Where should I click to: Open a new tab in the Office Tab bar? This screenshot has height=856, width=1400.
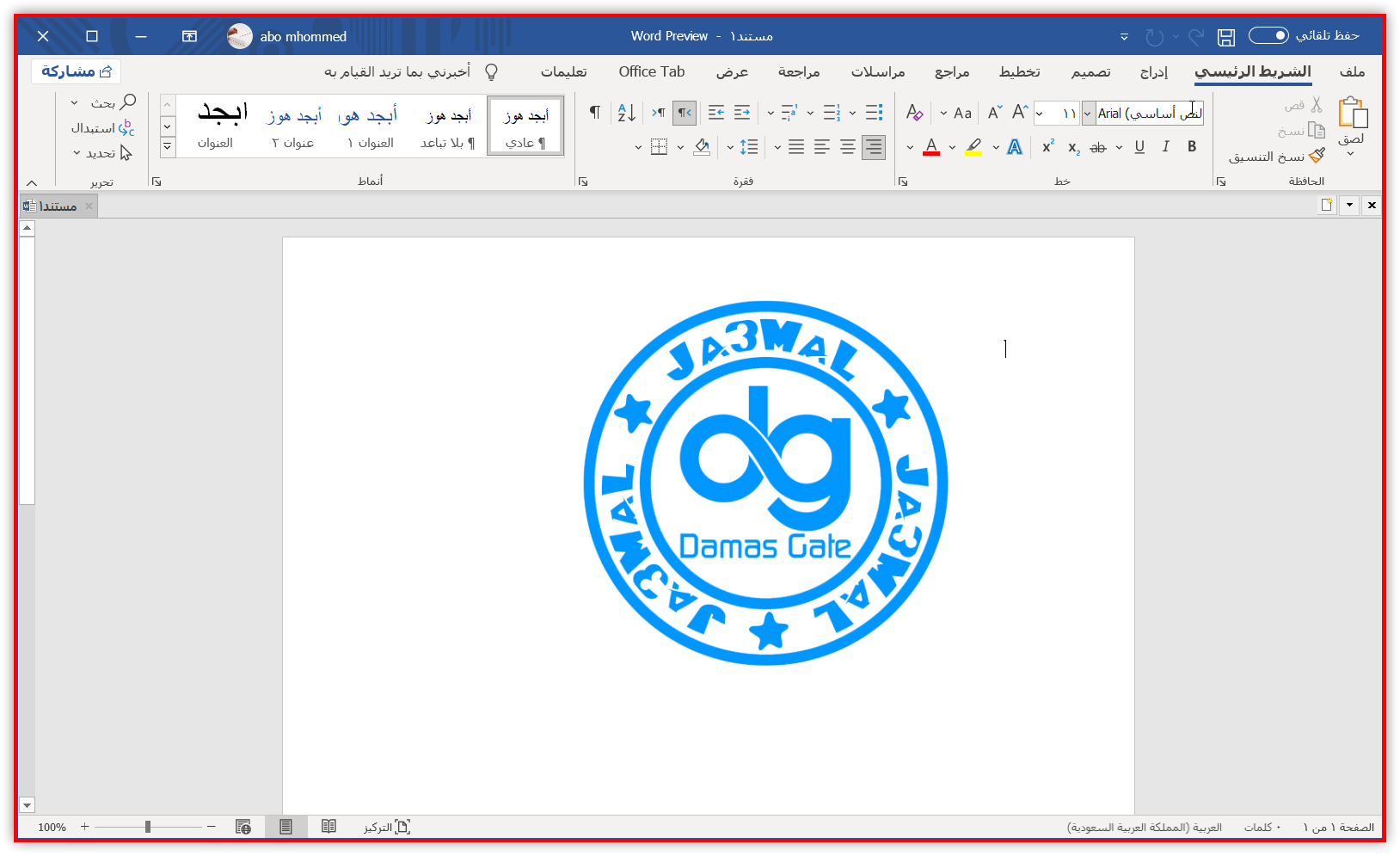[x=1327, y=205]
